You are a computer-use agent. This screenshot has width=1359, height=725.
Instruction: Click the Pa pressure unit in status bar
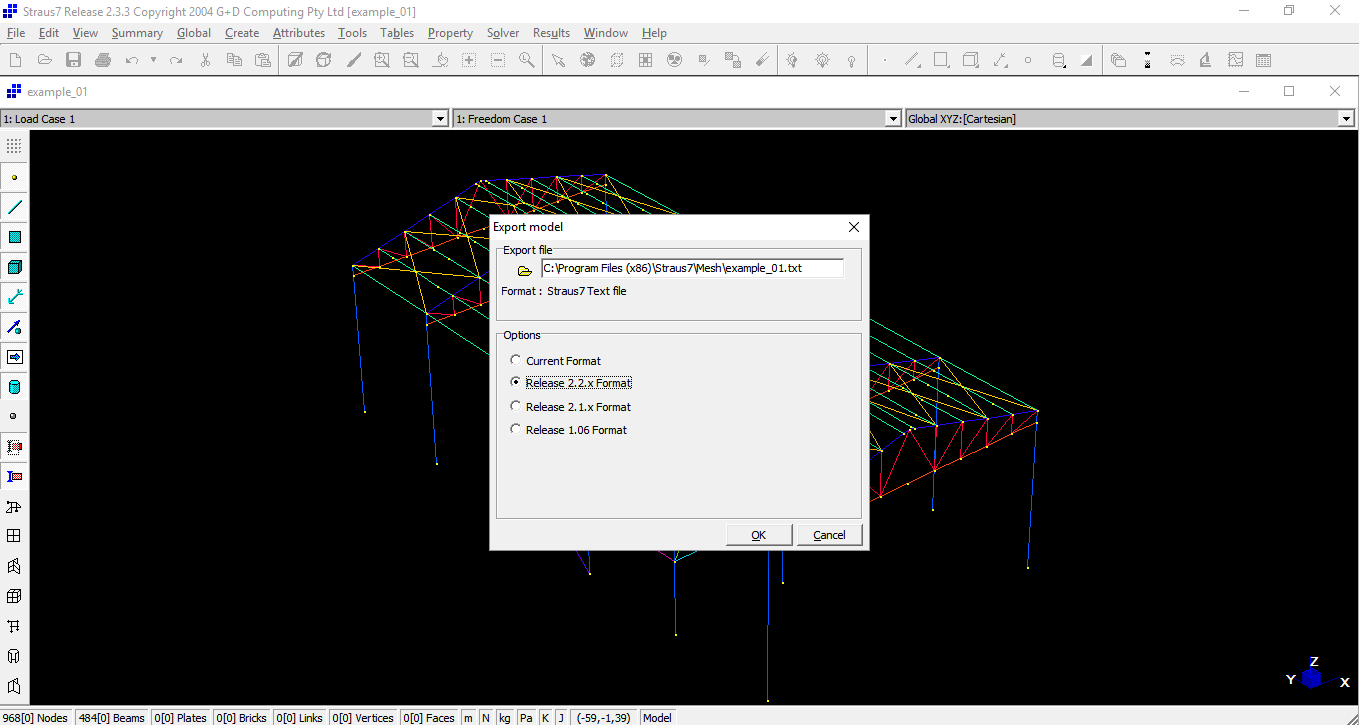(526, 717)
